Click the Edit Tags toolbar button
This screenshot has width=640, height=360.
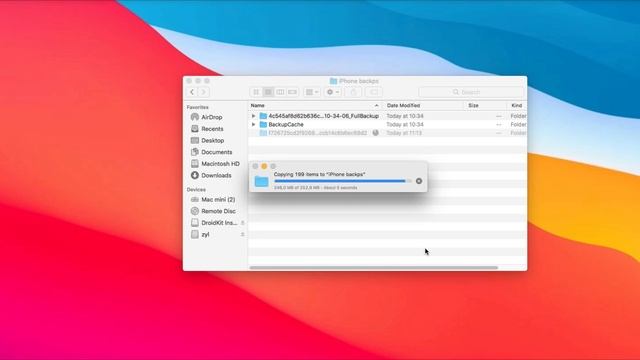coord(374,92)
